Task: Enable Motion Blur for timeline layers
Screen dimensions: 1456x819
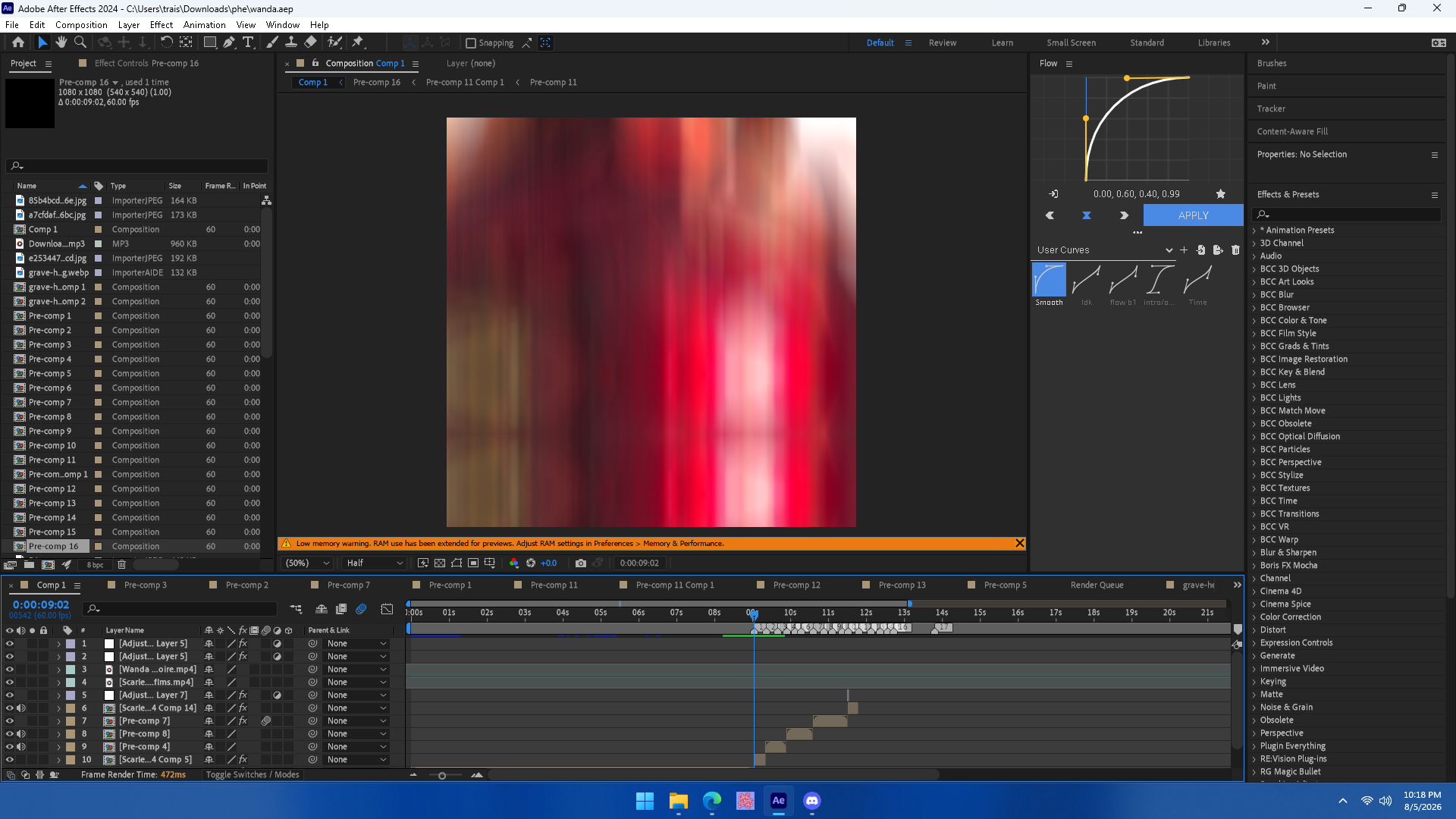Action: 362,609
